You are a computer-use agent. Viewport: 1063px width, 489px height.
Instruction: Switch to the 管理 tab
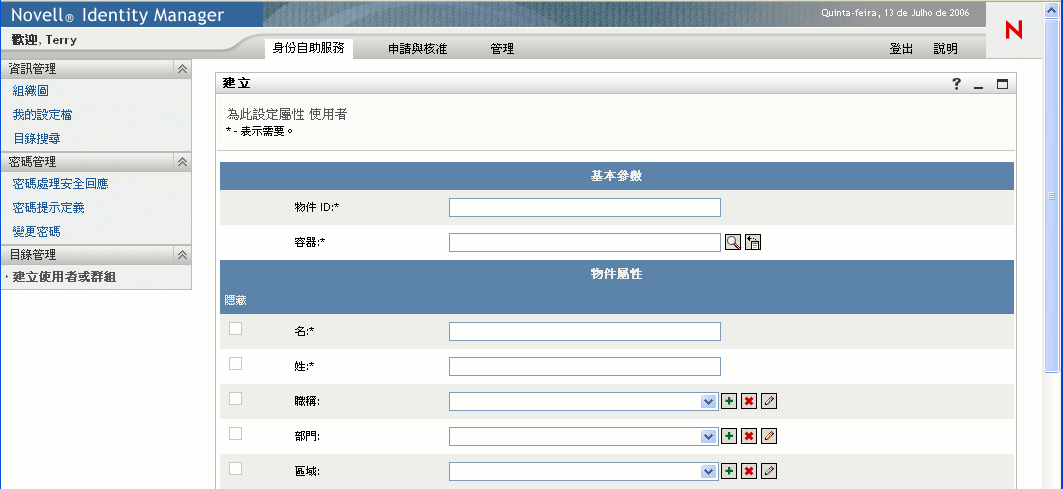pos(502,49)
